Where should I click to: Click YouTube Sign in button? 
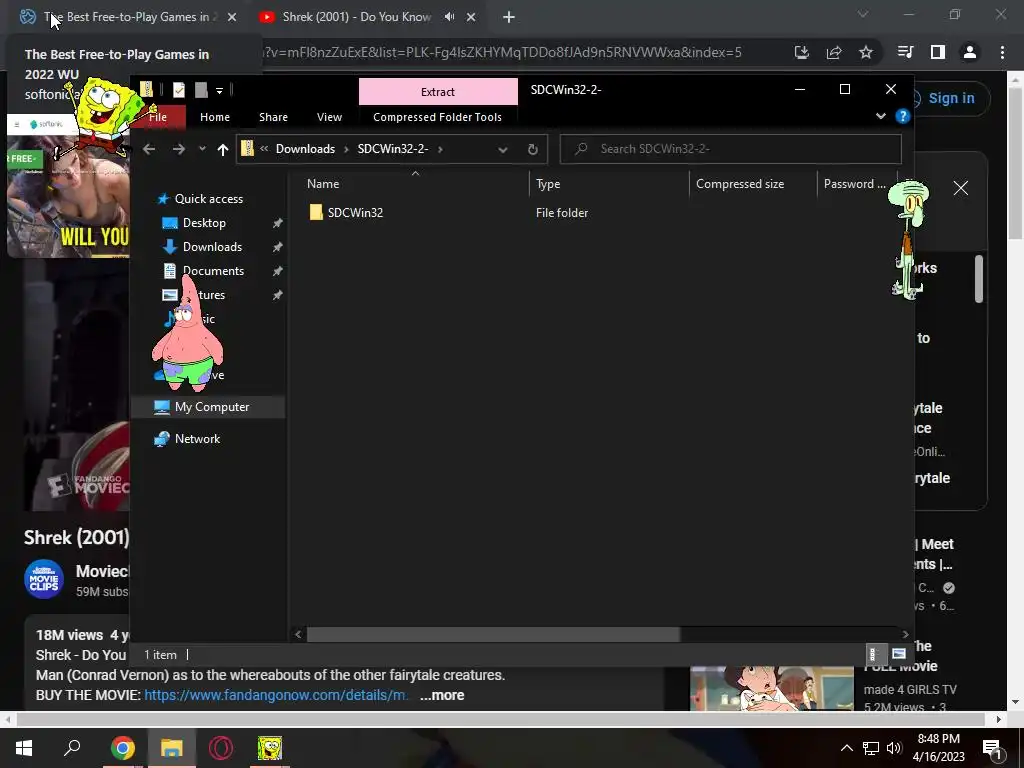(950, 98)
